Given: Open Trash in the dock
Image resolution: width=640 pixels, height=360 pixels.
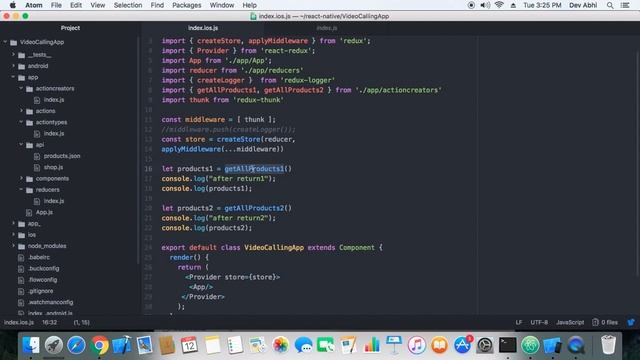Looking at the screenshot, I should [608, 345].
